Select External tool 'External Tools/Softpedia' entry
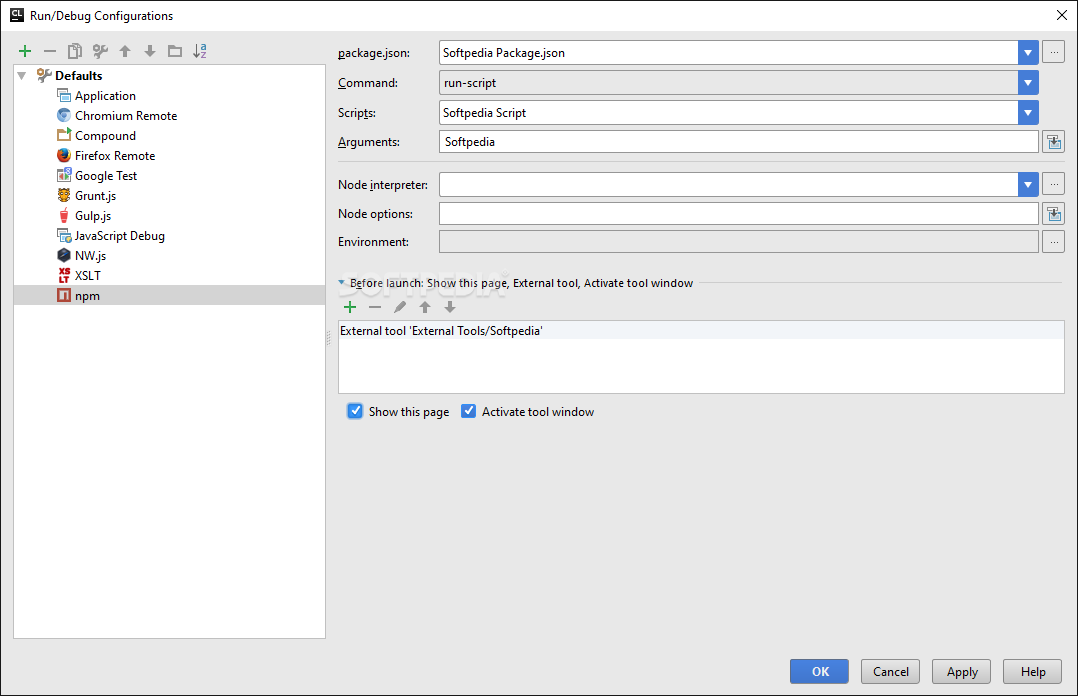The image size is (1078, 696). click(x=701, y=331)
